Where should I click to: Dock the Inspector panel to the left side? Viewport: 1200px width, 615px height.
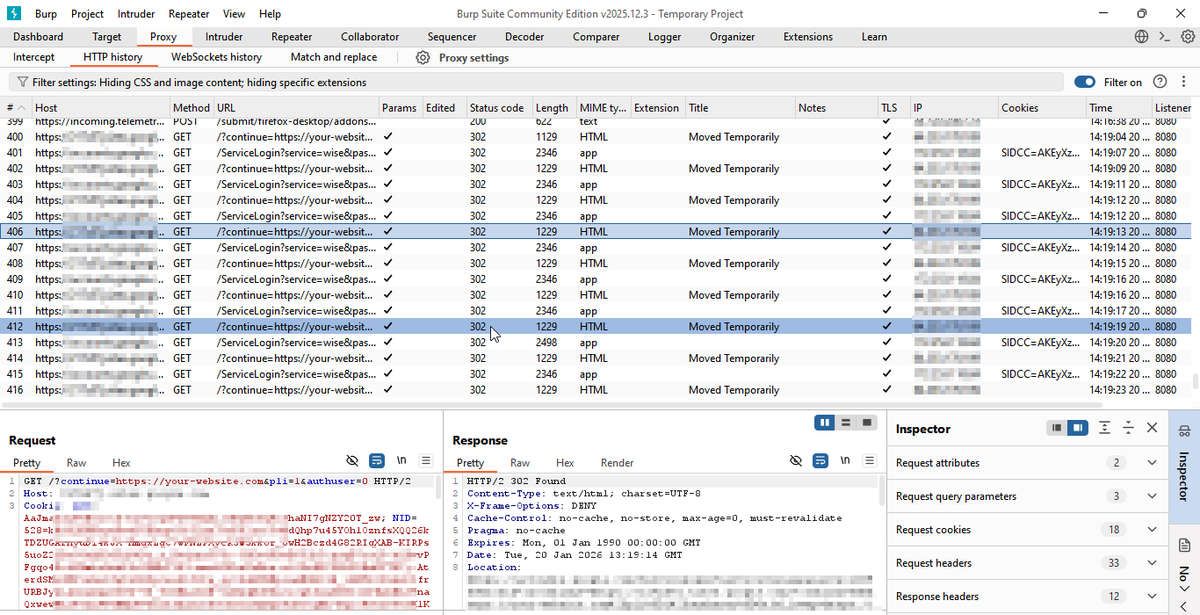(1056, 428)
